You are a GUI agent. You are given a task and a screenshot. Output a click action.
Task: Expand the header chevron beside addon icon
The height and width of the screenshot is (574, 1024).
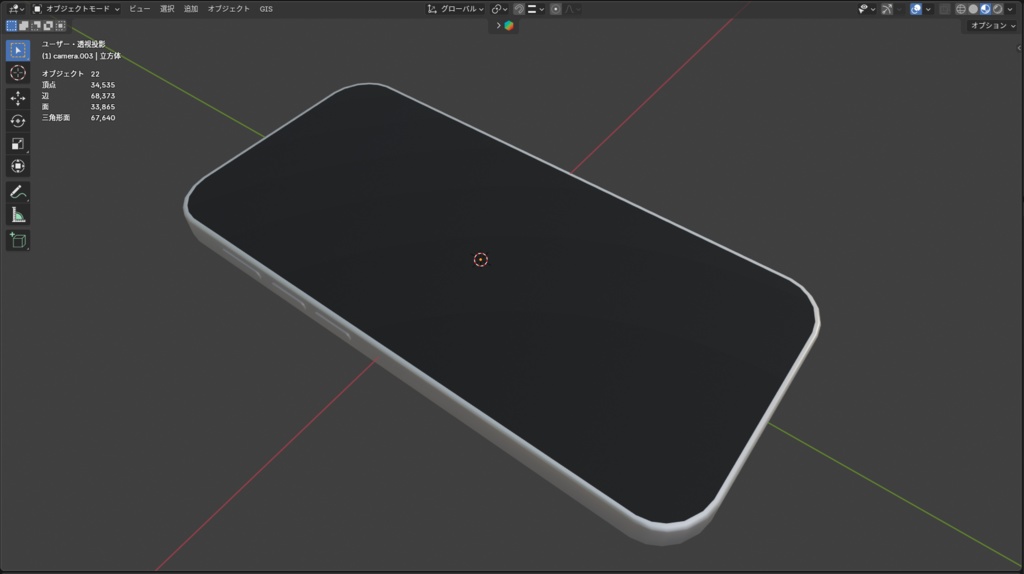coord(498,25)
